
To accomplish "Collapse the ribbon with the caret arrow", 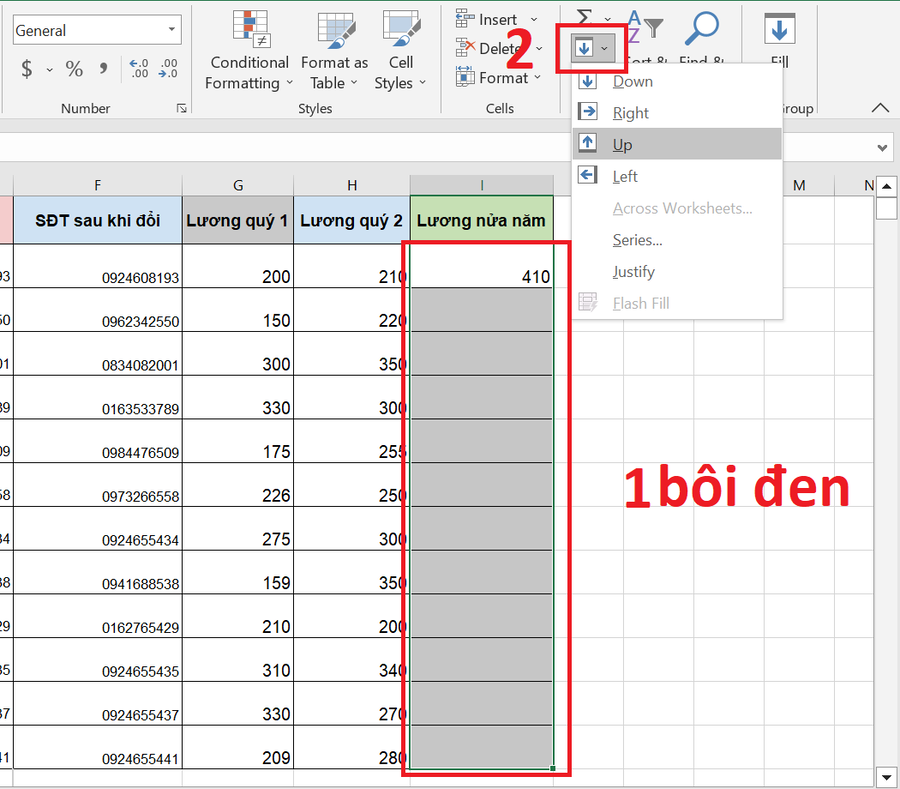I will click(880, 108).
